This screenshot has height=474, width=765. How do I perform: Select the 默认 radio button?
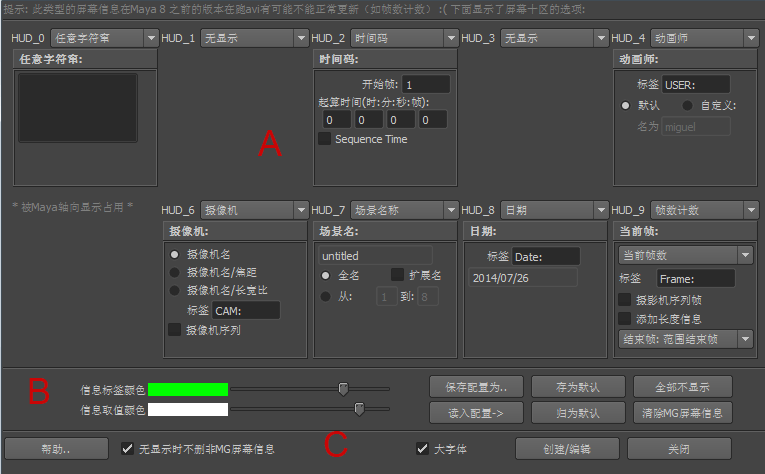tap(625, 105)
